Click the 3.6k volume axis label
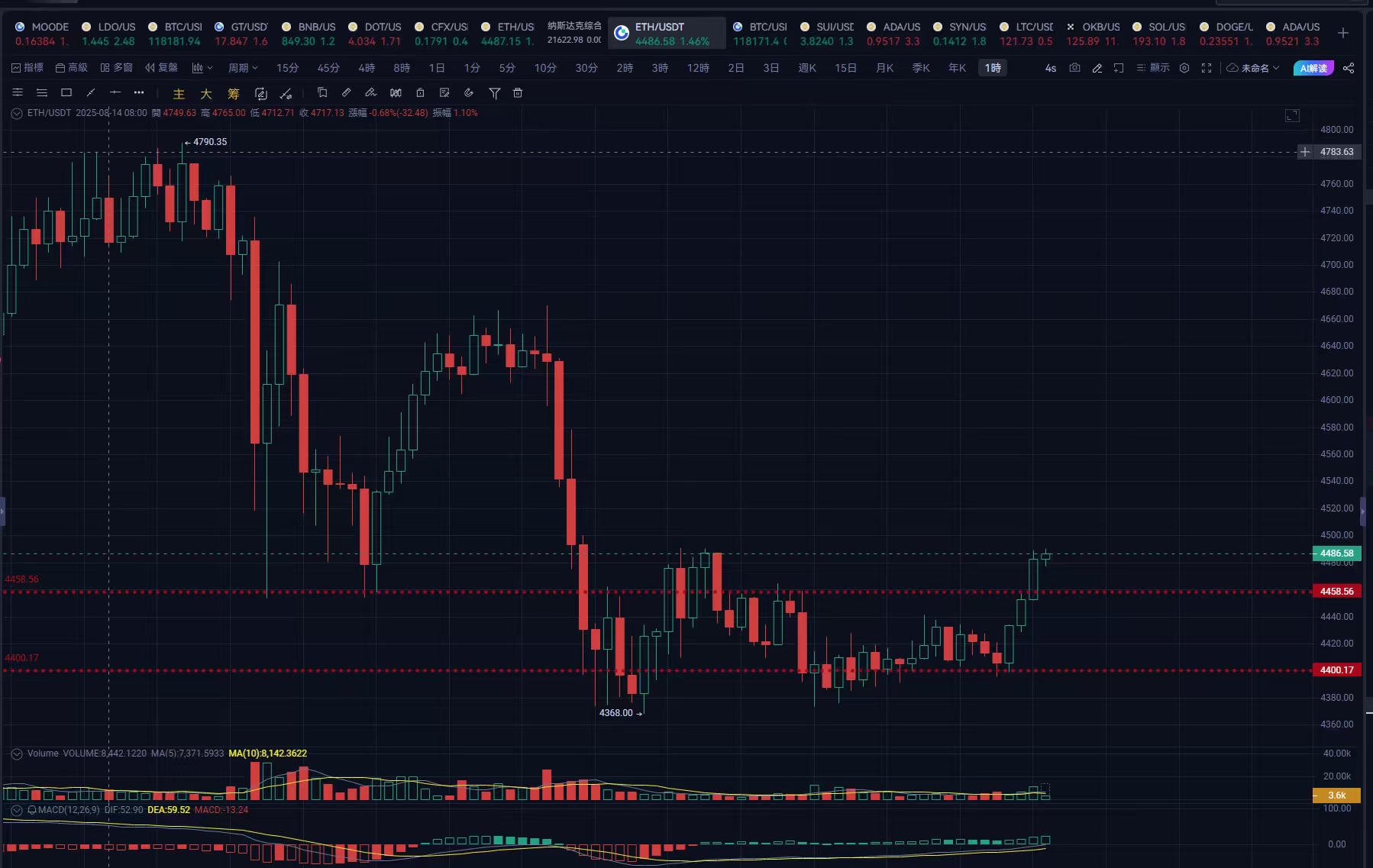 click(1336, 795)
